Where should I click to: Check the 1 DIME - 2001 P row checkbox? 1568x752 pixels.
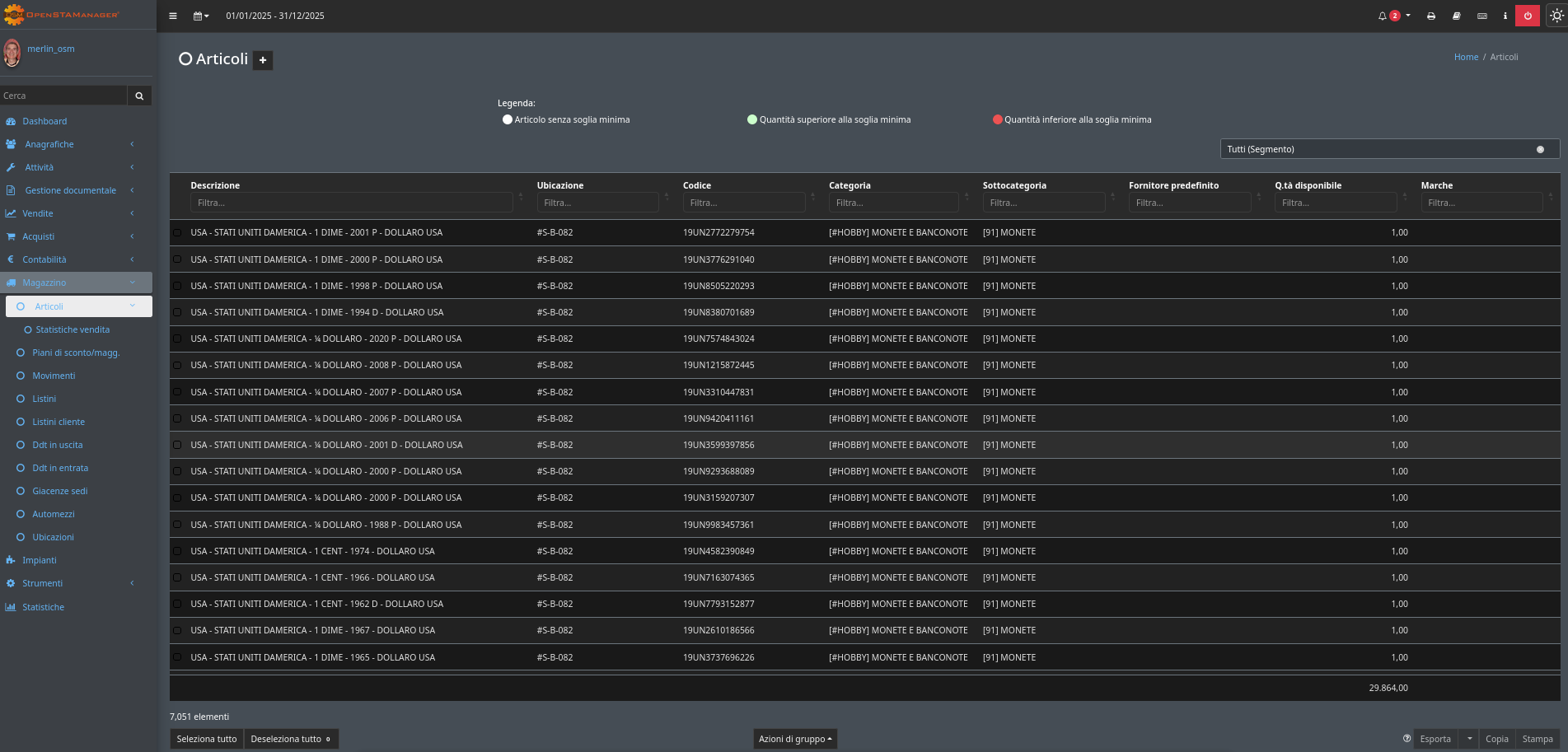(177, 233)
